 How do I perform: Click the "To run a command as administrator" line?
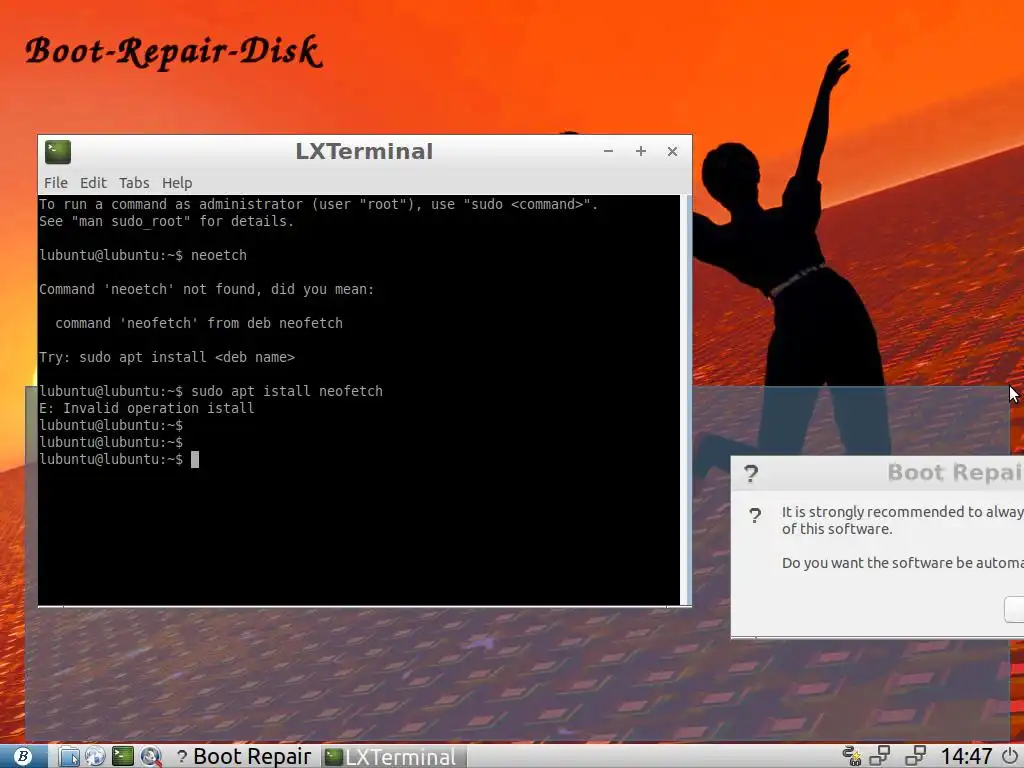(318, 204)
